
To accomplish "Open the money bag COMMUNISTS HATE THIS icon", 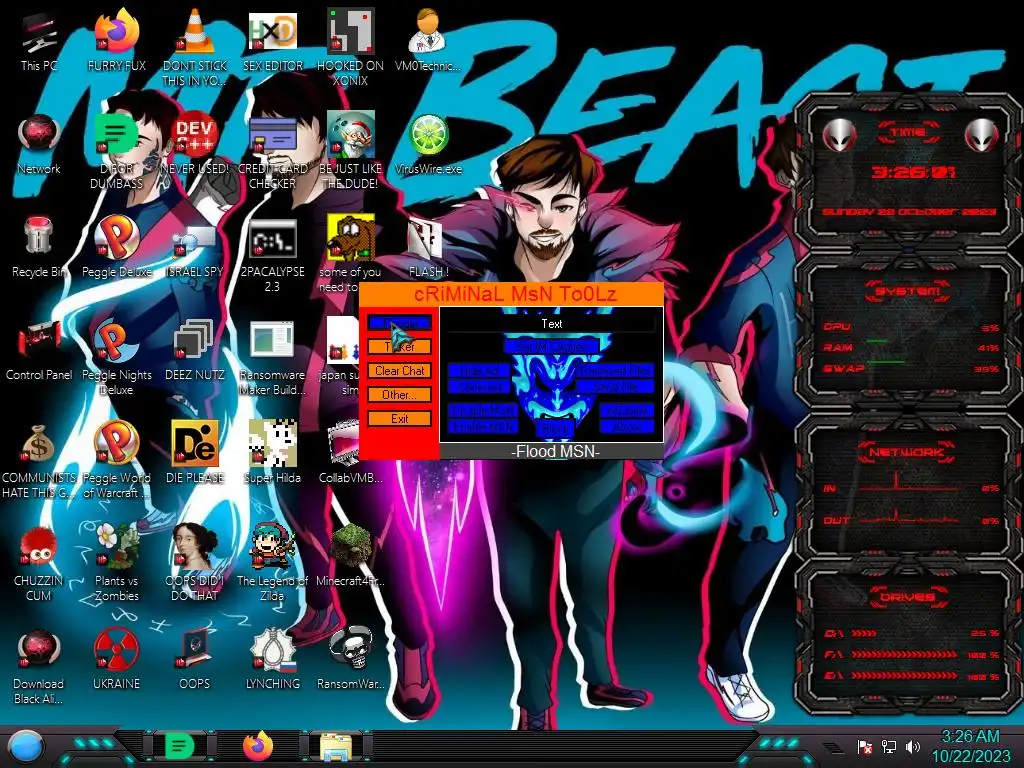I will [39, 461].
